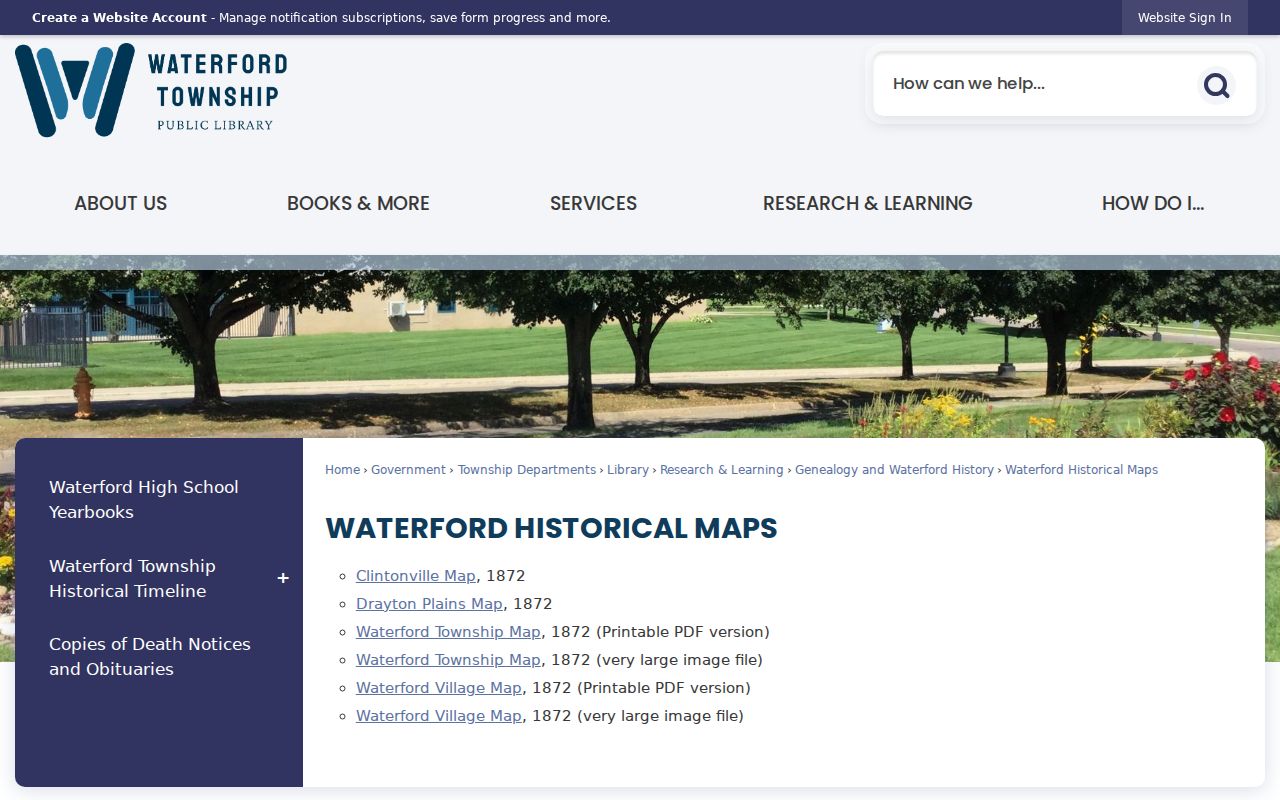Open the Clintonville Map link
The width and height of the screenshot is (1280, 800).
tap(416, 576)
